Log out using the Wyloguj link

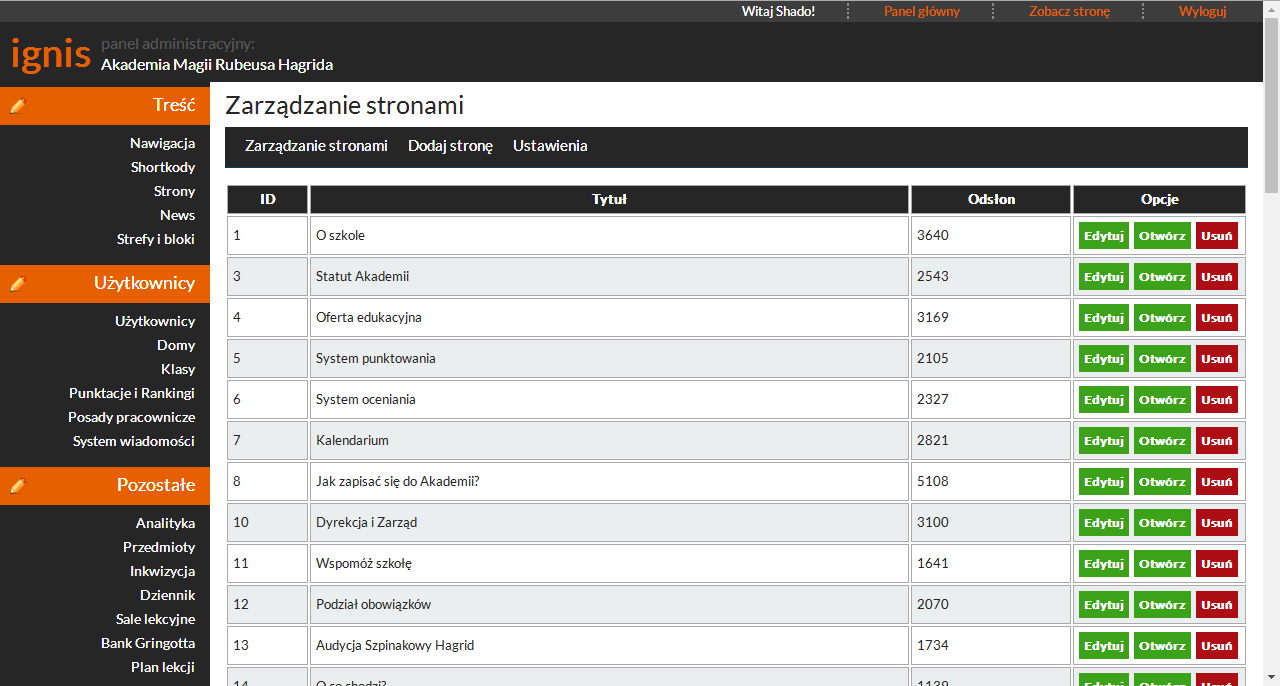pyautogui.click(x=1202, y=11)
